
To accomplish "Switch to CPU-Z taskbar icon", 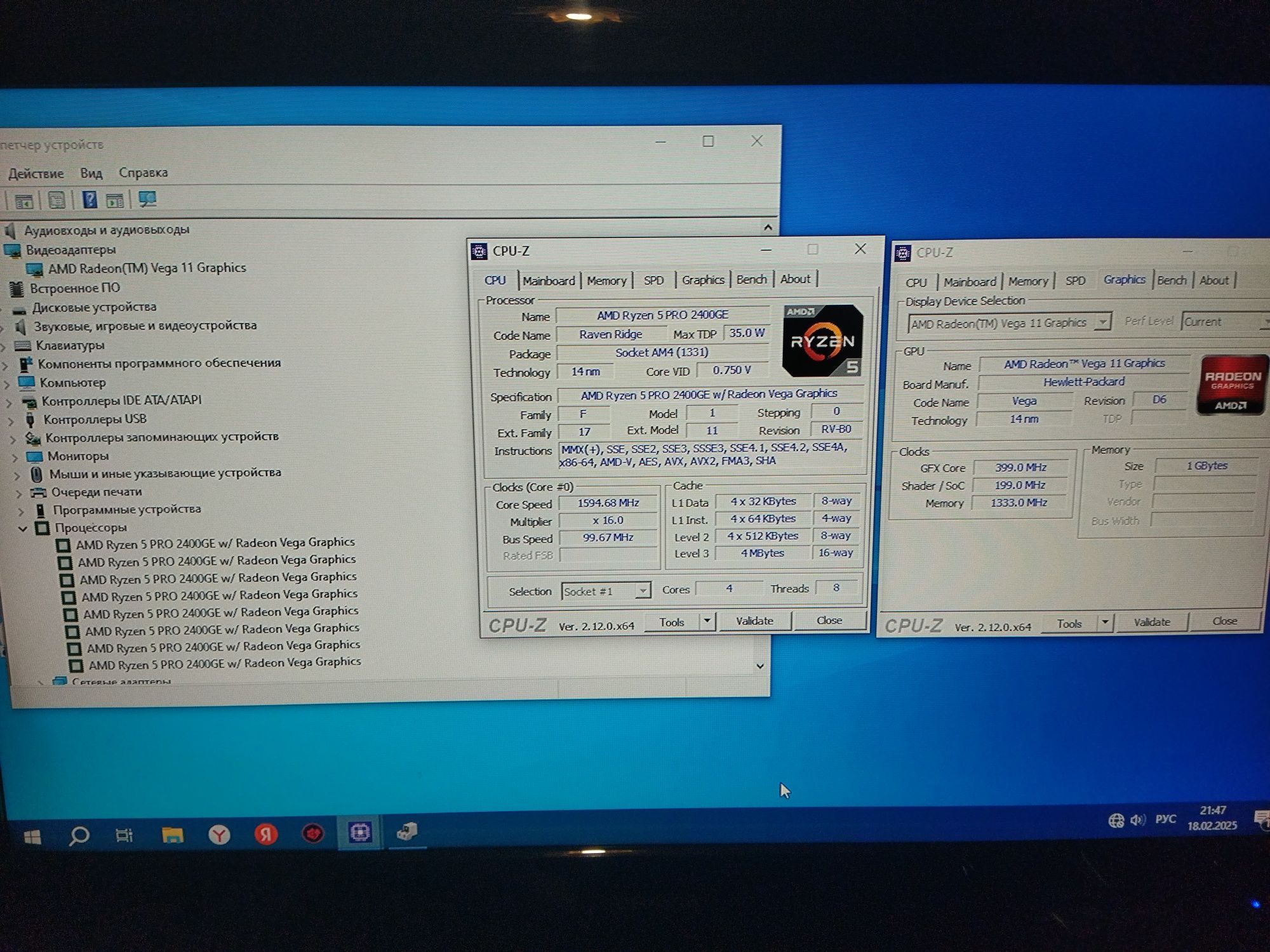I will coord(360,831).
